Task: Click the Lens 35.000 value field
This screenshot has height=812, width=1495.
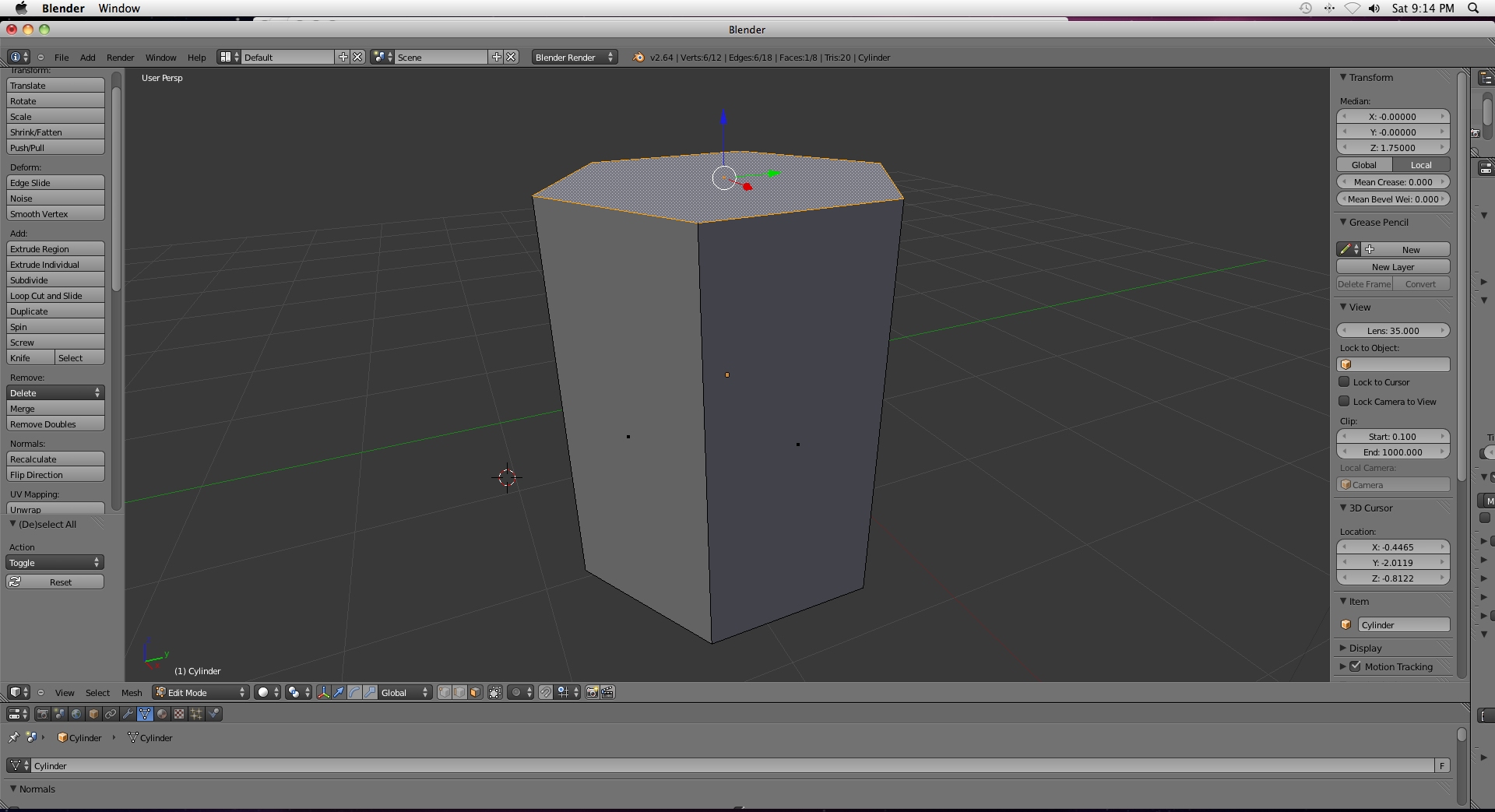Action: coord(1393,330)
